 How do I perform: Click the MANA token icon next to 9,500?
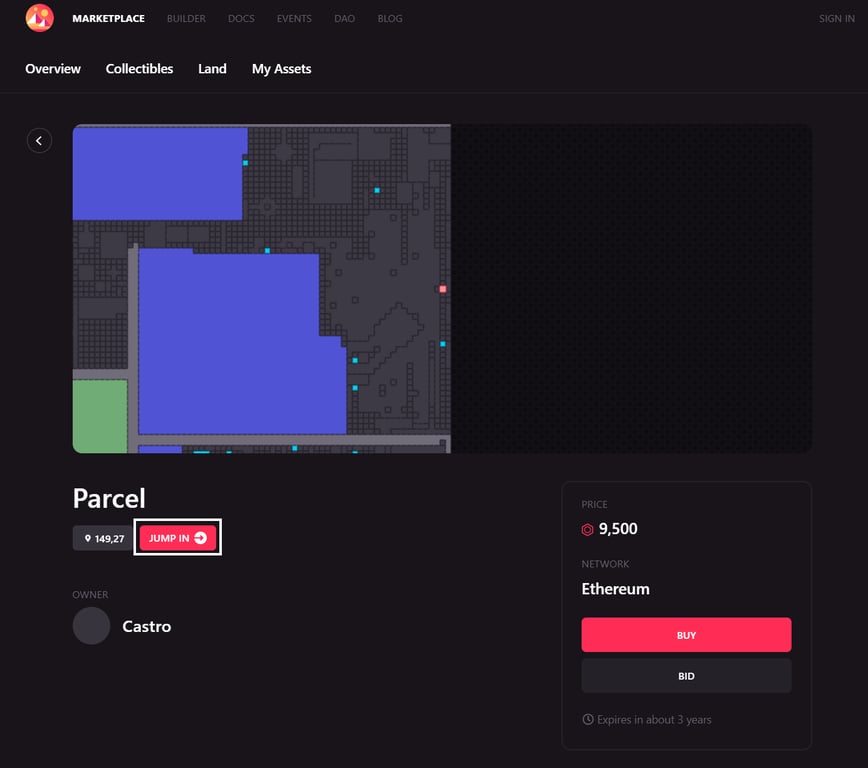point(589,529)
